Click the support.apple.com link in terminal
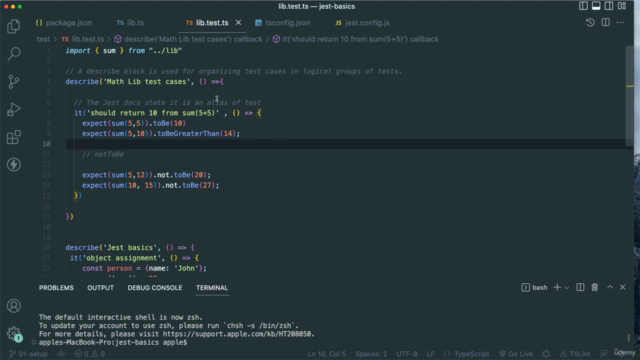 point(238,334)
